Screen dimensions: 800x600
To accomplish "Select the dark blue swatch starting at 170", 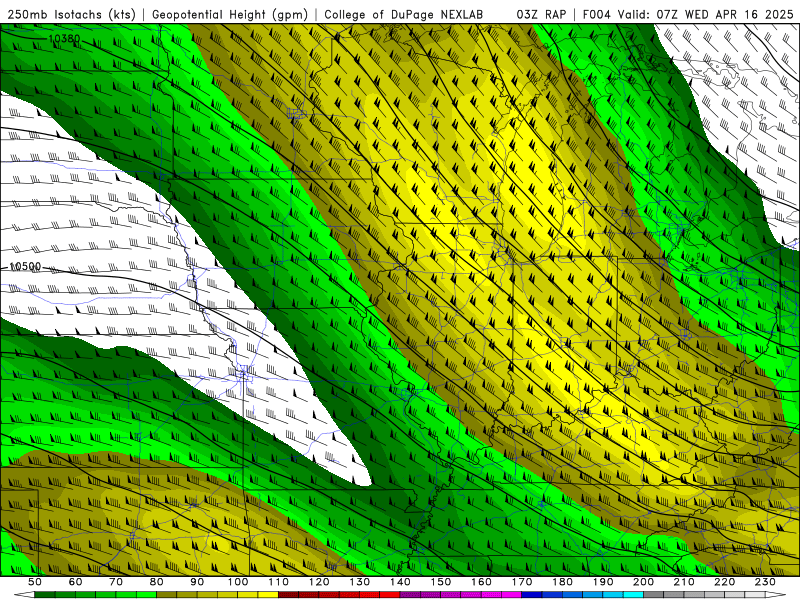I will click(532, 595).
